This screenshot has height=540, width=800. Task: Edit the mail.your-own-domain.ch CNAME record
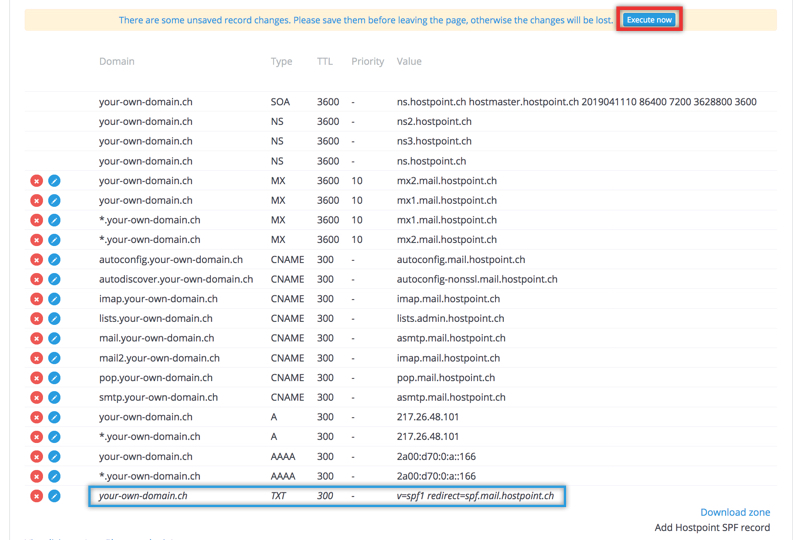click(x=54, y=338)
